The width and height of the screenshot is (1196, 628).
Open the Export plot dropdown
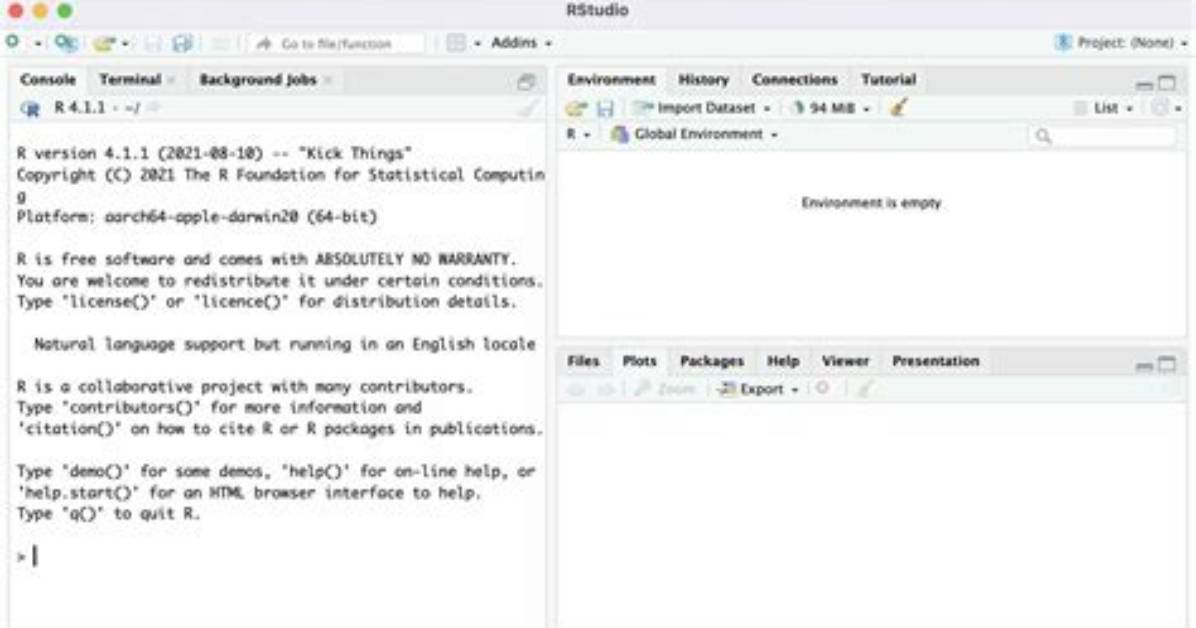click(758, 389)
